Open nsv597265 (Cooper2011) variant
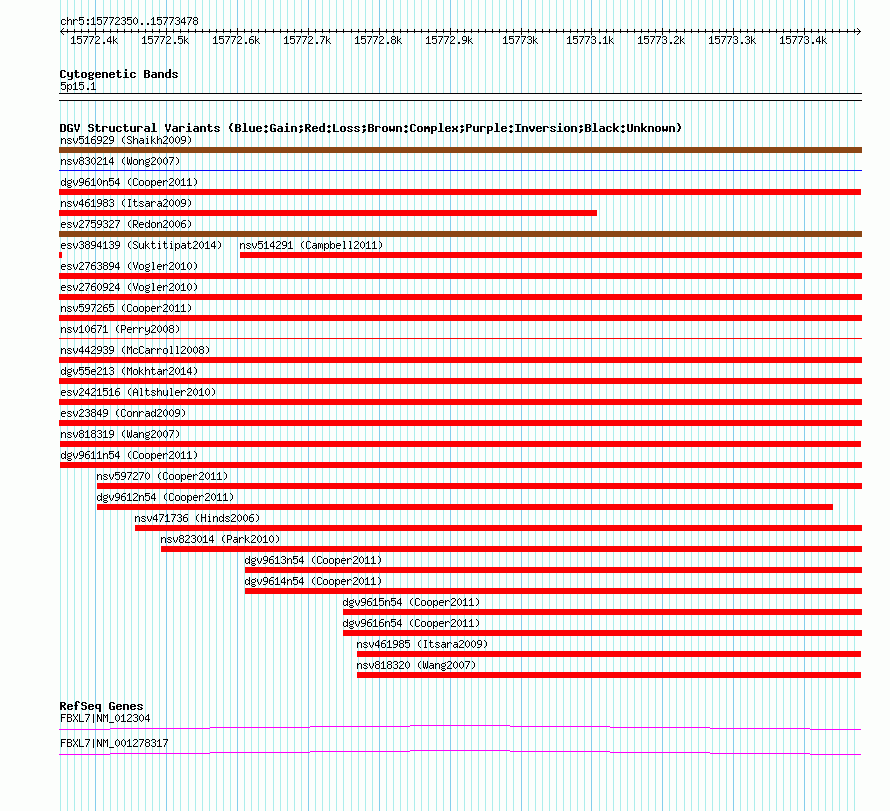The image size is (890, 811). (x=126, y=308)
